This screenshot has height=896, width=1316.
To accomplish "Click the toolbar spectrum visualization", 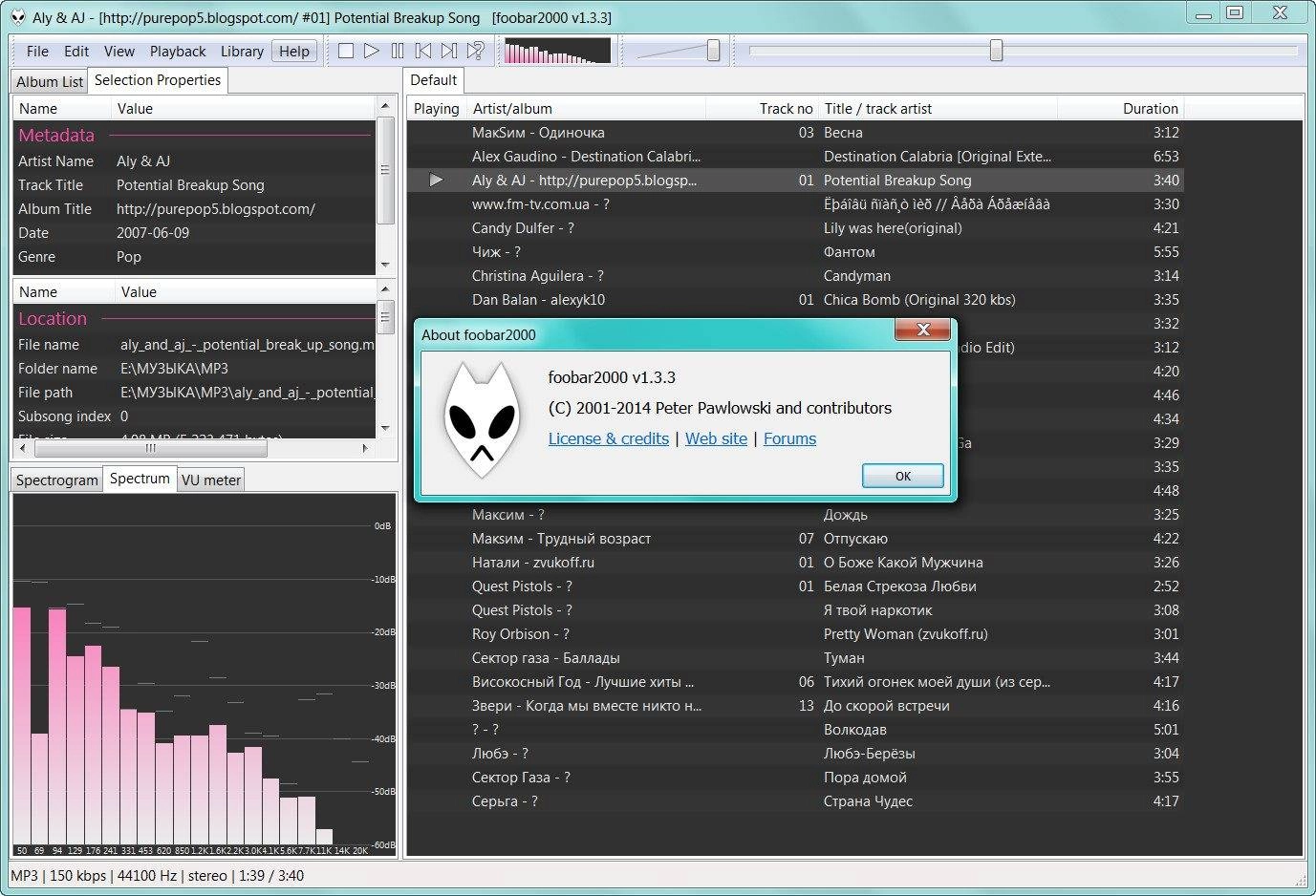I will 557,51.
